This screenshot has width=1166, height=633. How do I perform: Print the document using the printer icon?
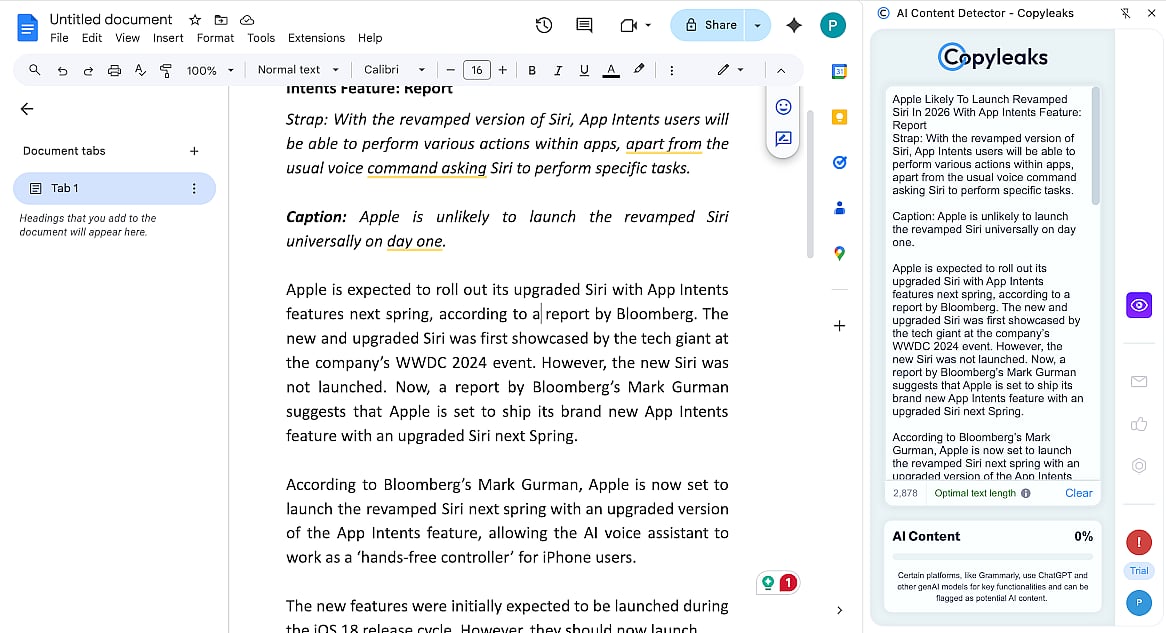coord(114,70)
